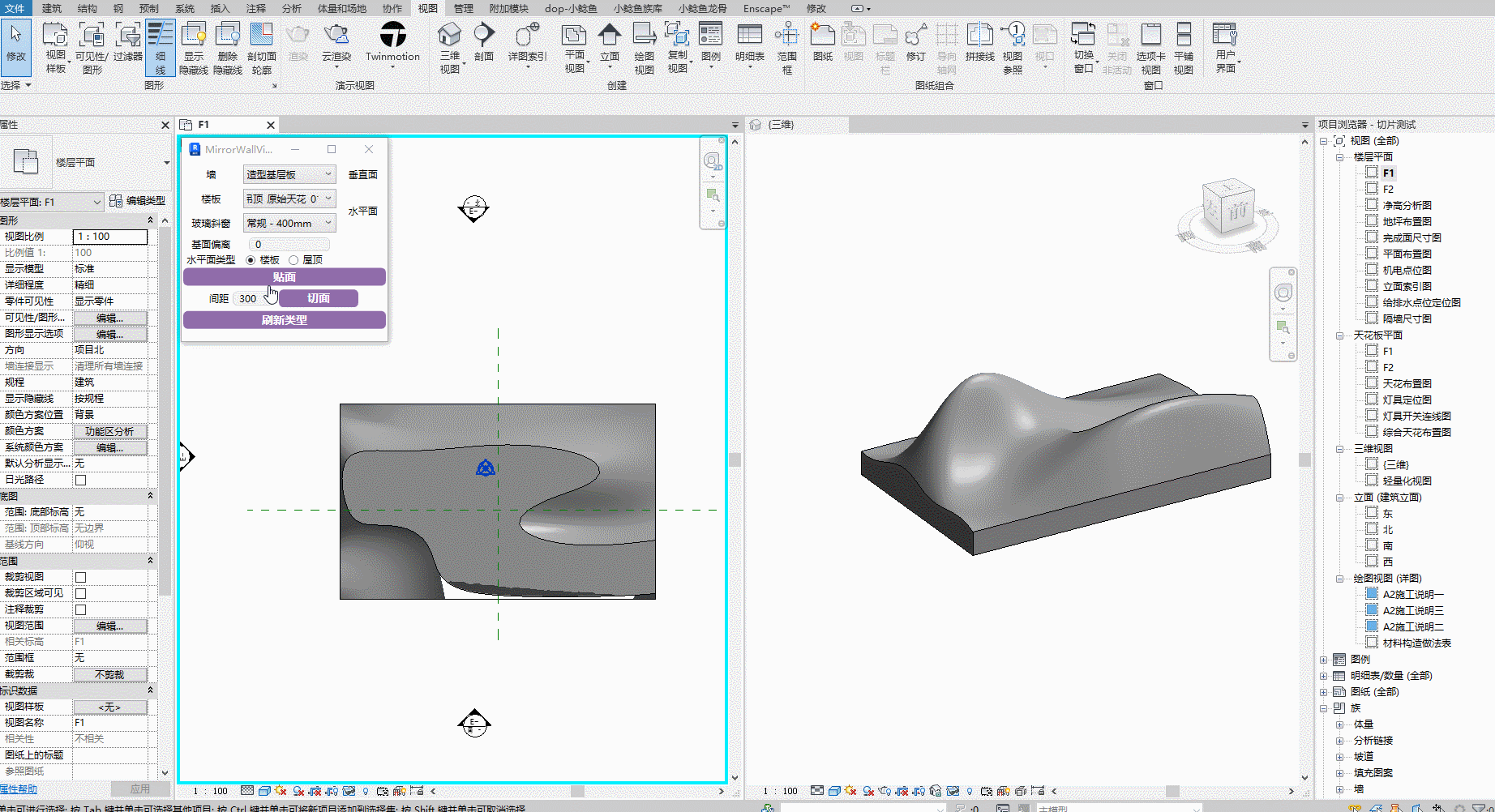Click the 刷新类型 button

tap(284, 320)
